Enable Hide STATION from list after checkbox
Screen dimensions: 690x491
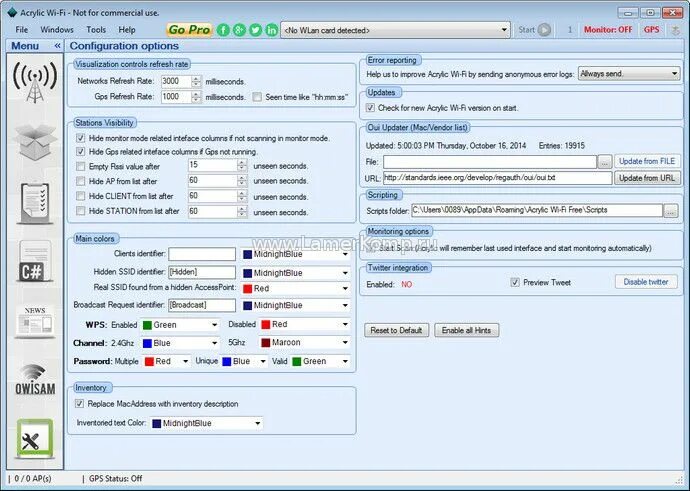81,211
